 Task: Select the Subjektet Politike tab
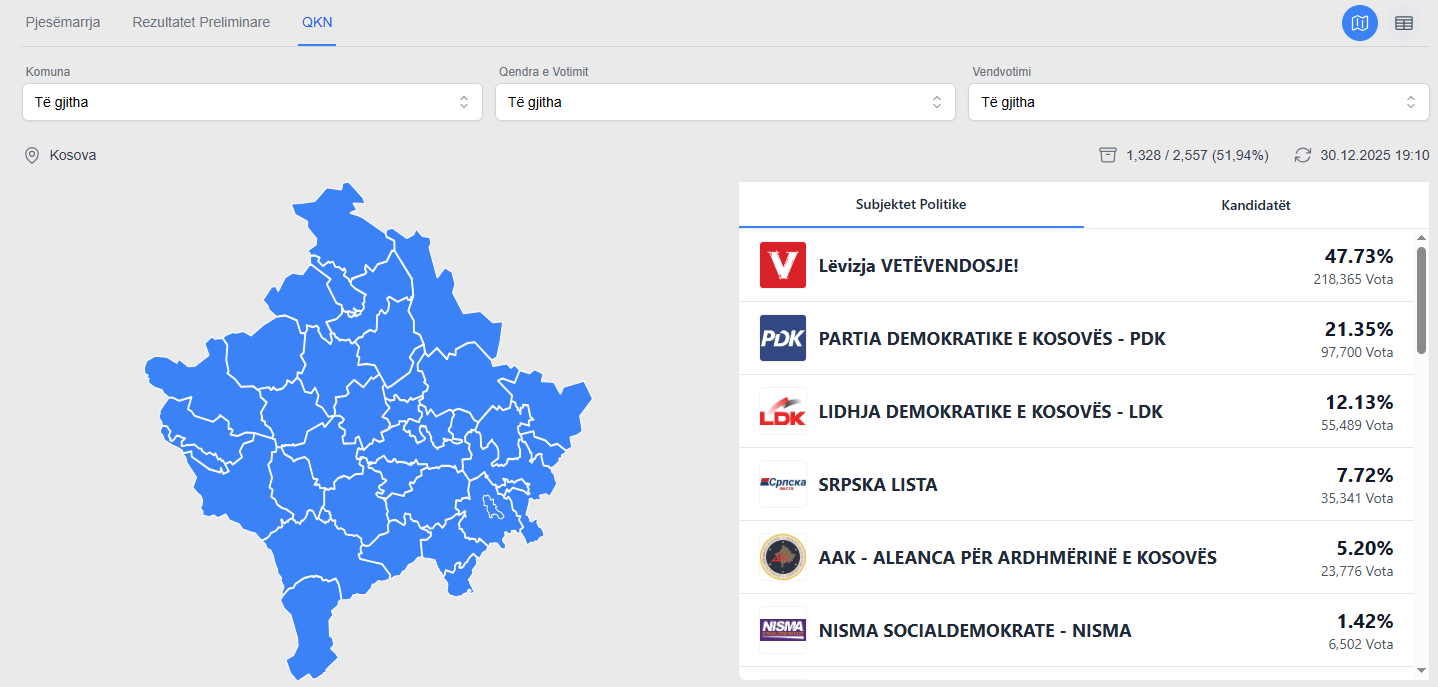pyautogui.click(x=911, y=205)
